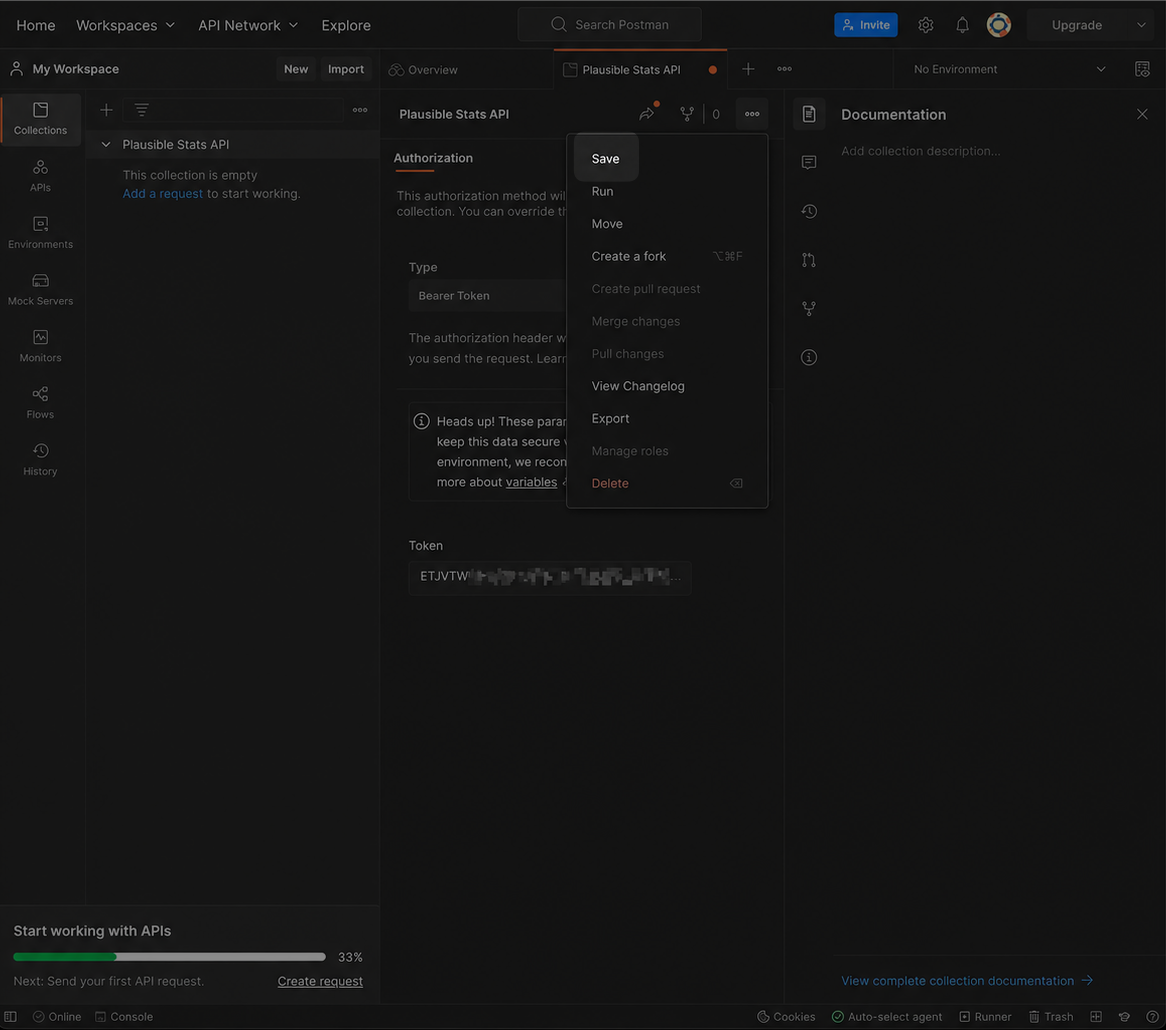Open the settings gear icon
The height and width of the screenshot is (1030, 1166).
[926, 25]
